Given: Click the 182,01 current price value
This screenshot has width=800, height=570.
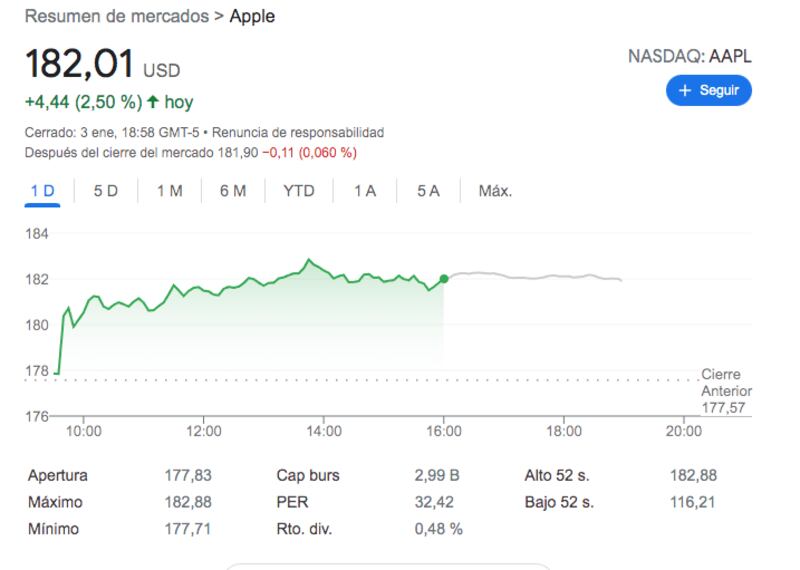Looking at the screenshot, I should click(x=79, y=63).
